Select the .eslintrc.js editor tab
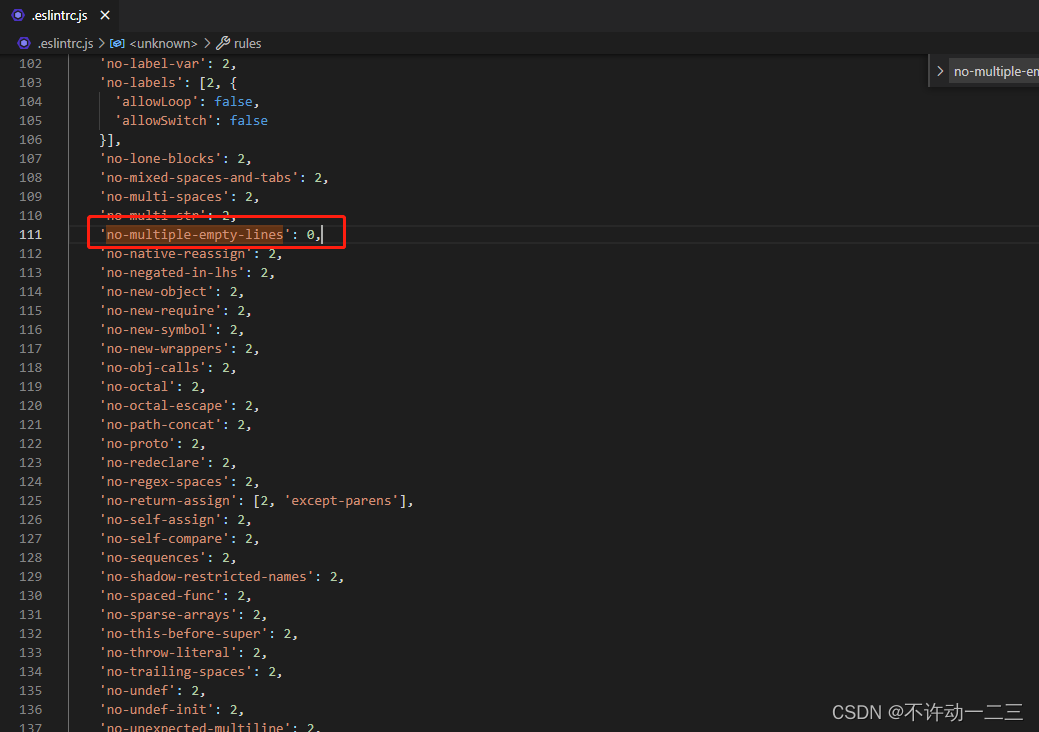1039x732 pixels. pos(57,14)
